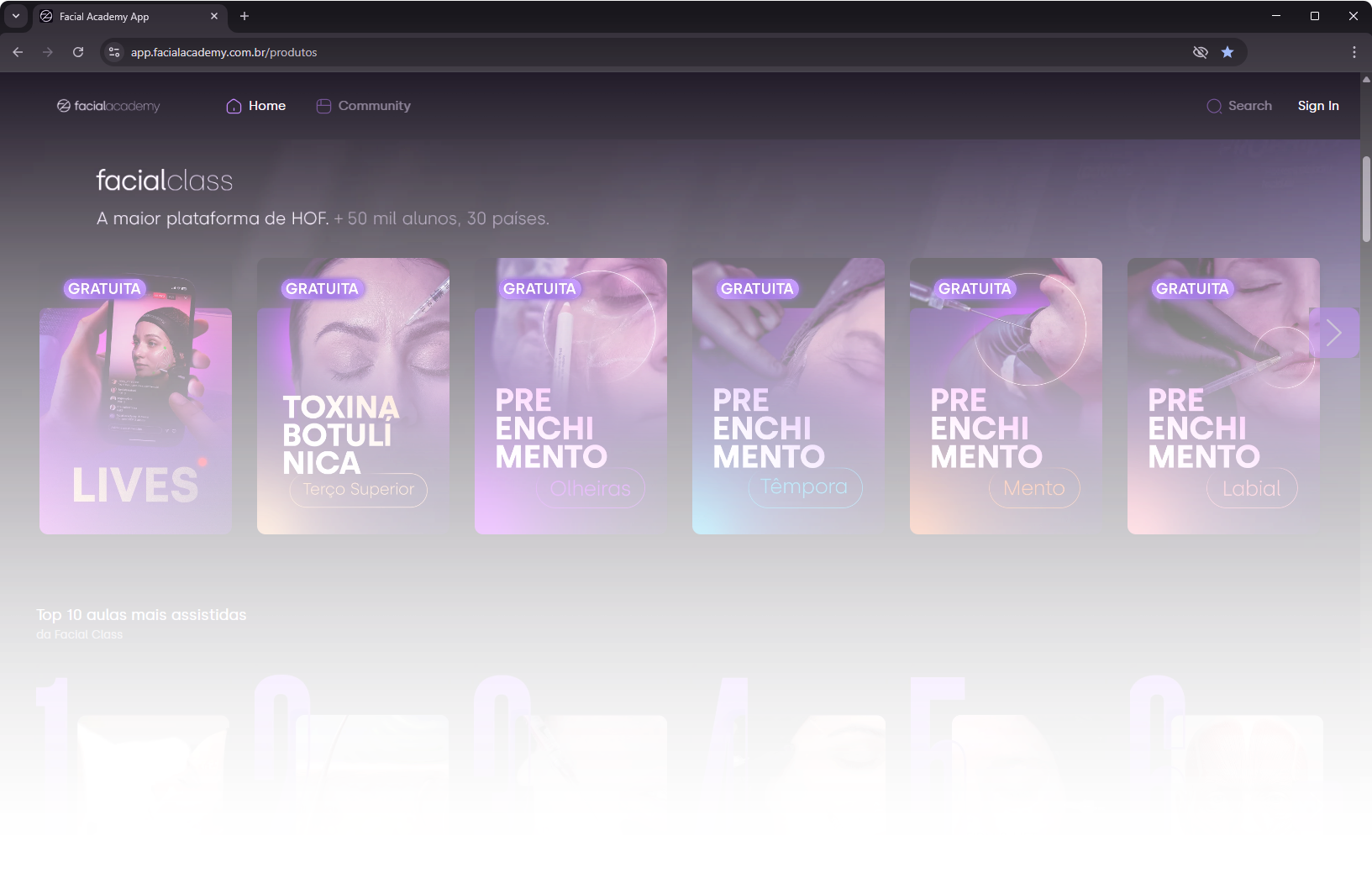Open the Home nav item
This screenshot has width=1372, height=878.
(x=256, y=106)
